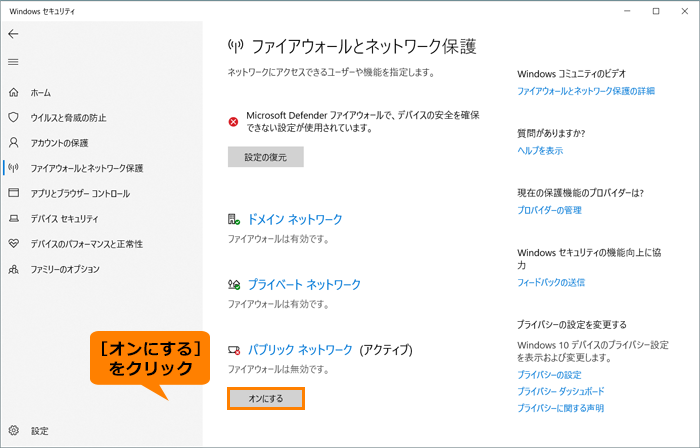Click the オンにする button
This screenshot has width=700, height=448.
(266, 398)
